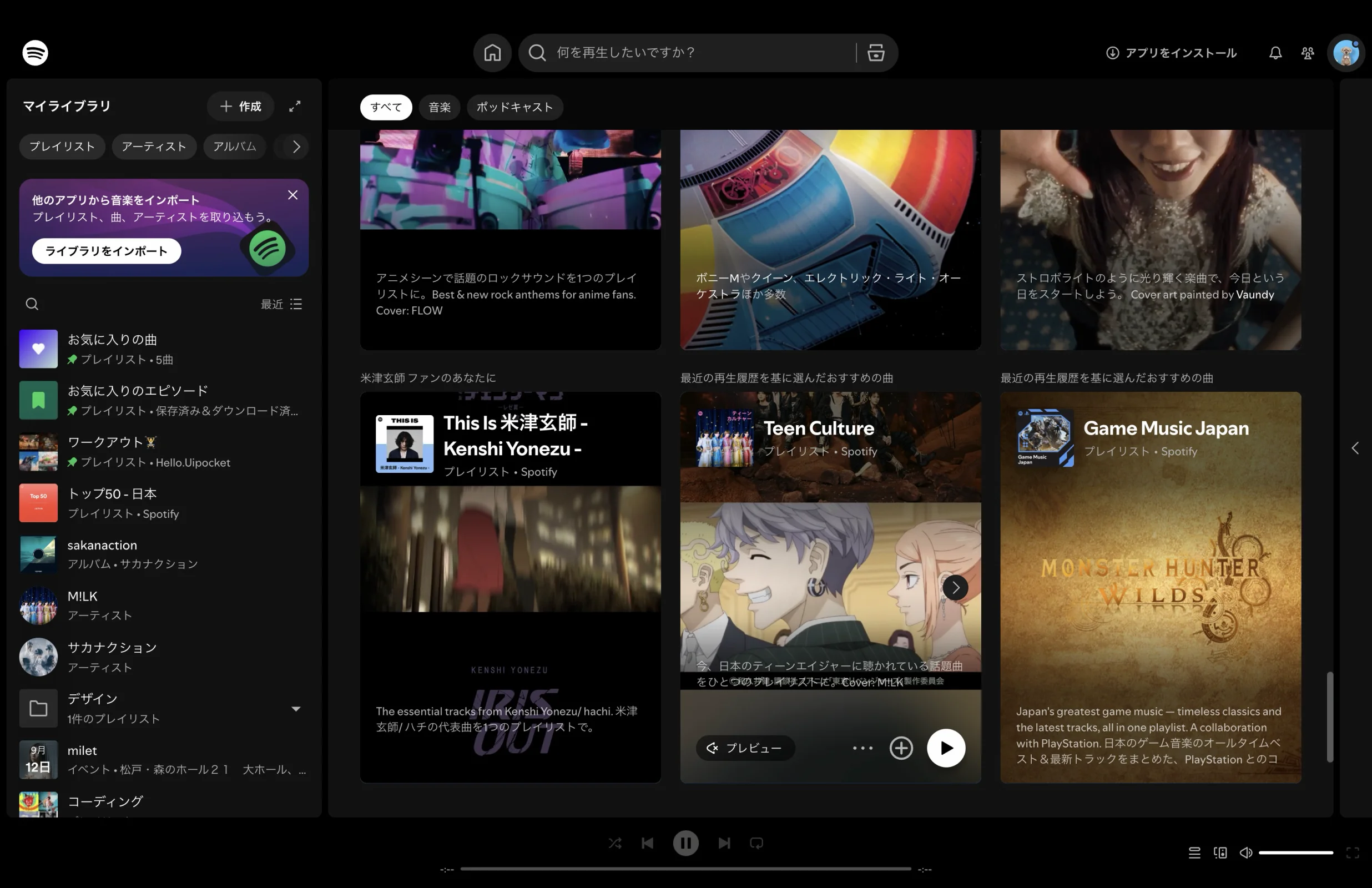Open the ボニーMやクイーン playlist card
Viewport: 1372px width, 888px height.
click(x=830, y=239)
